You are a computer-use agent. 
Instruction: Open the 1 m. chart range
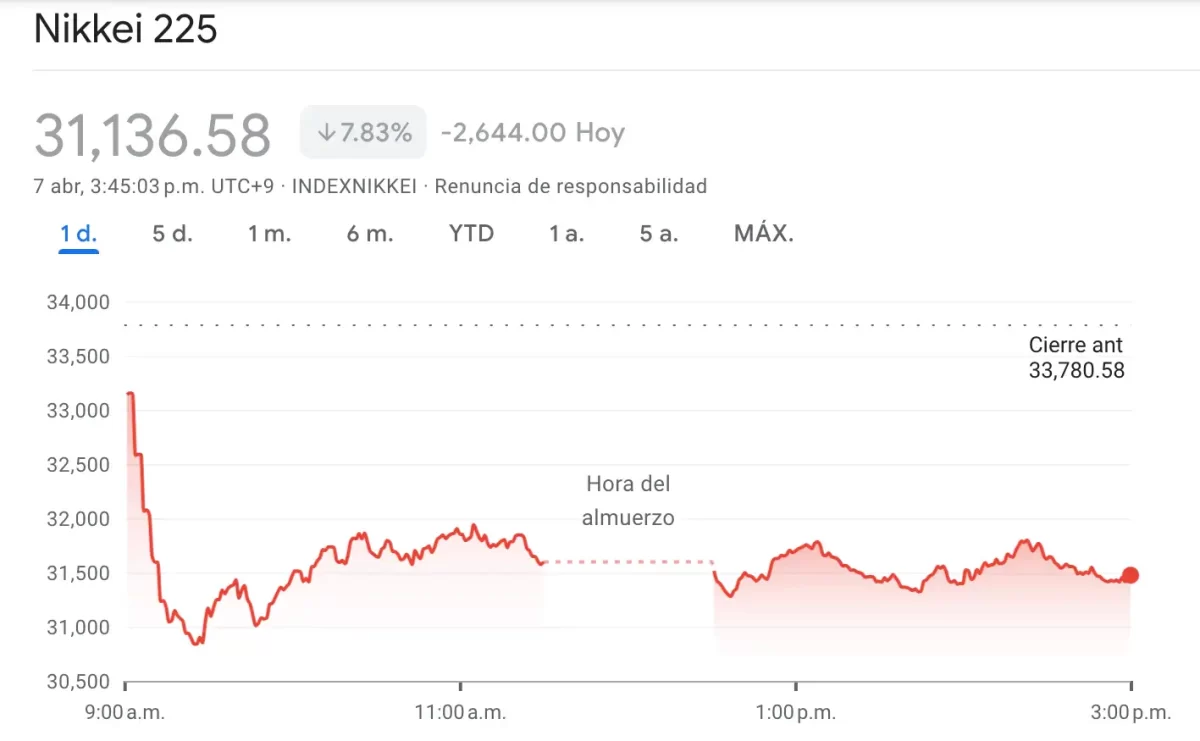(269, 234)
